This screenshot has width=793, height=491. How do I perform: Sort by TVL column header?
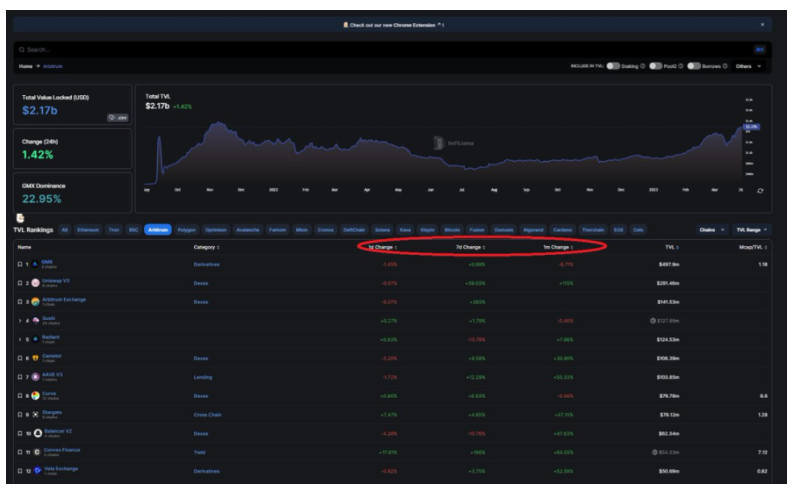pos(671,247)
